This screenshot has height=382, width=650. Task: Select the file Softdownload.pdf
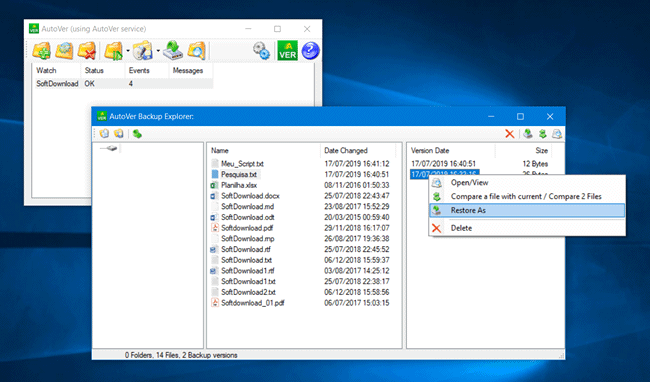pos(247,228)
